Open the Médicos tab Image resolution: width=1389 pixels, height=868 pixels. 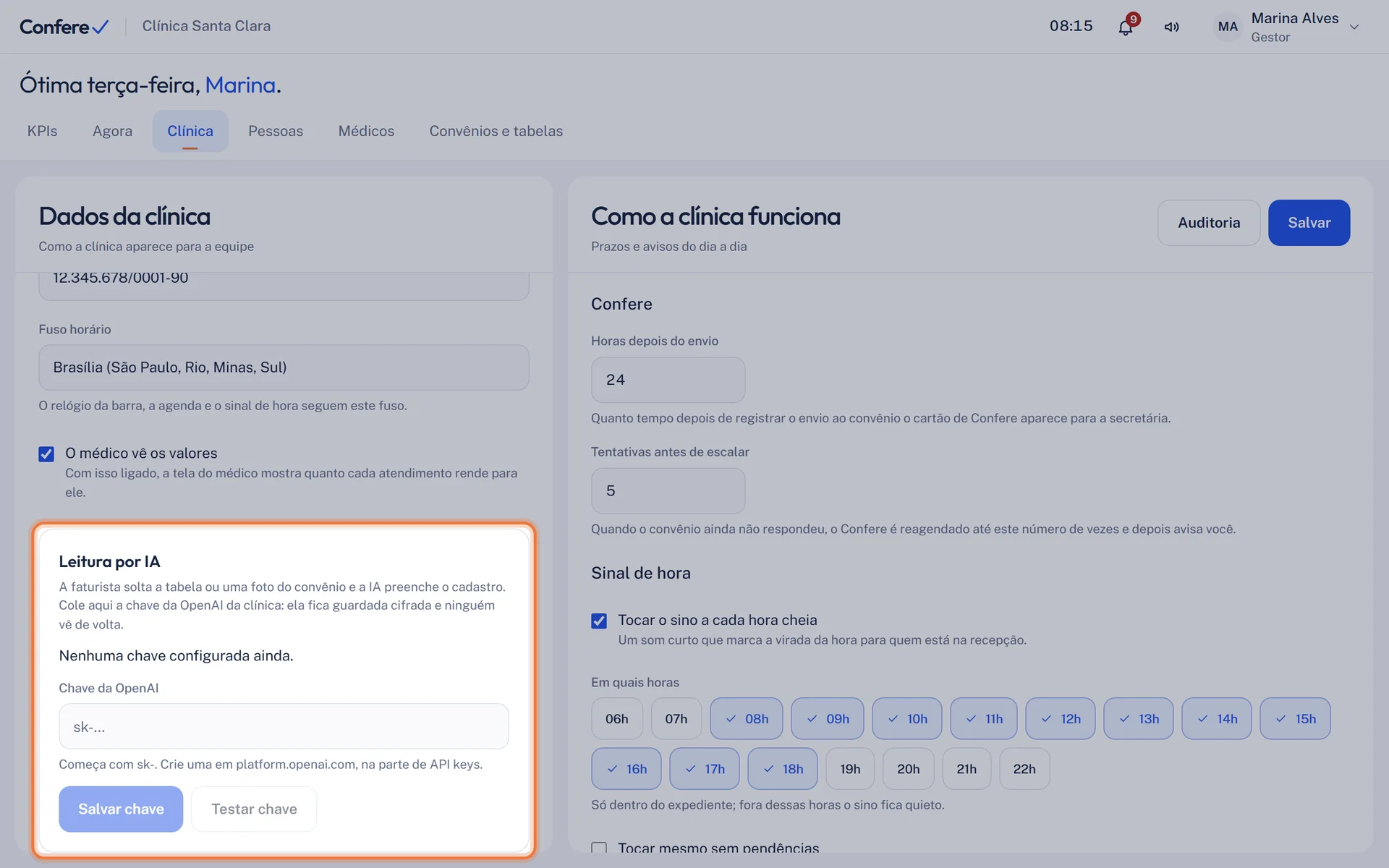[x=366, y=131]
